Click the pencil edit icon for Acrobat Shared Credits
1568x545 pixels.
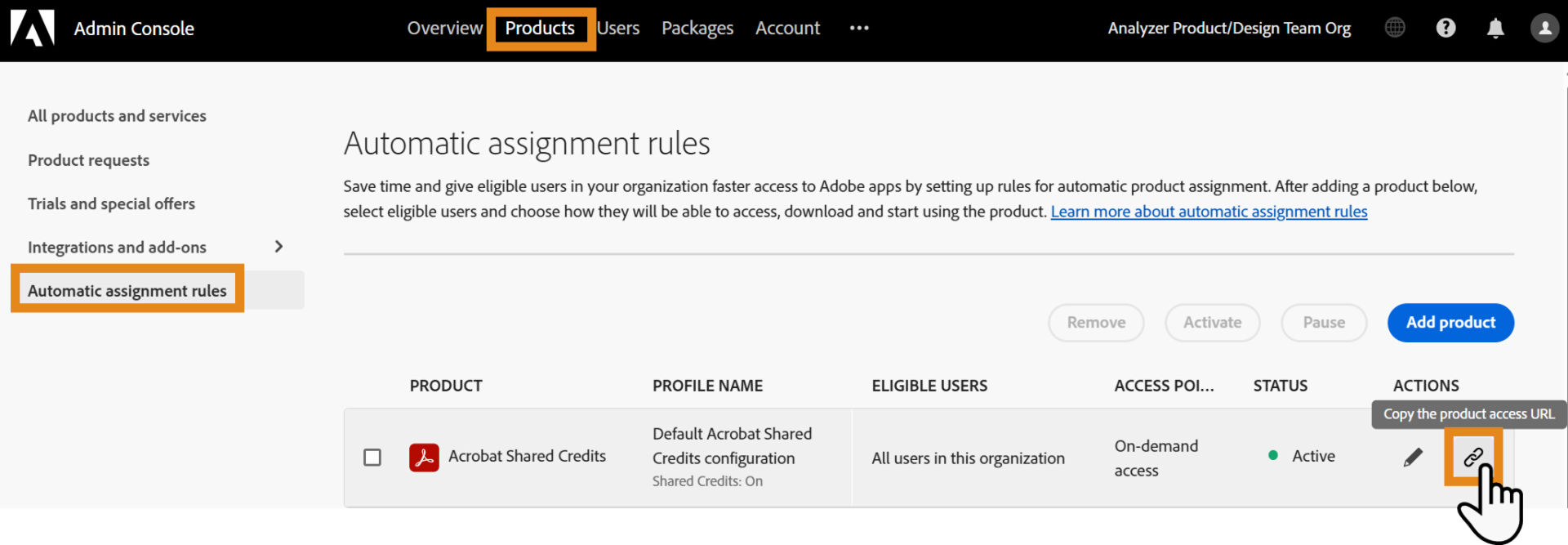[1413, 457]
